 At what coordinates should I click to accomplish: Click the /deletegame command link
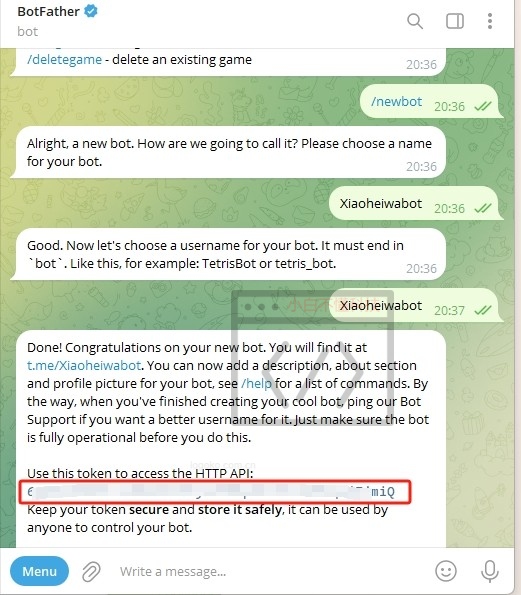(x=65, y=60)
